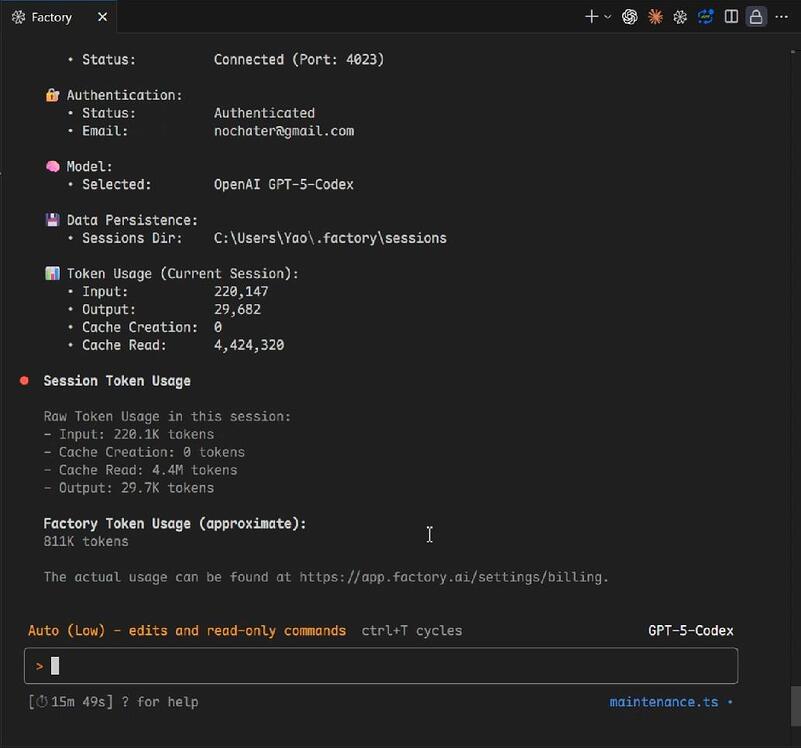The height and width of the screenshot is (748, 801).
Task: Click the 'Cache Read: 4.4M tokens' line
Action: click(x=140, y=470)
